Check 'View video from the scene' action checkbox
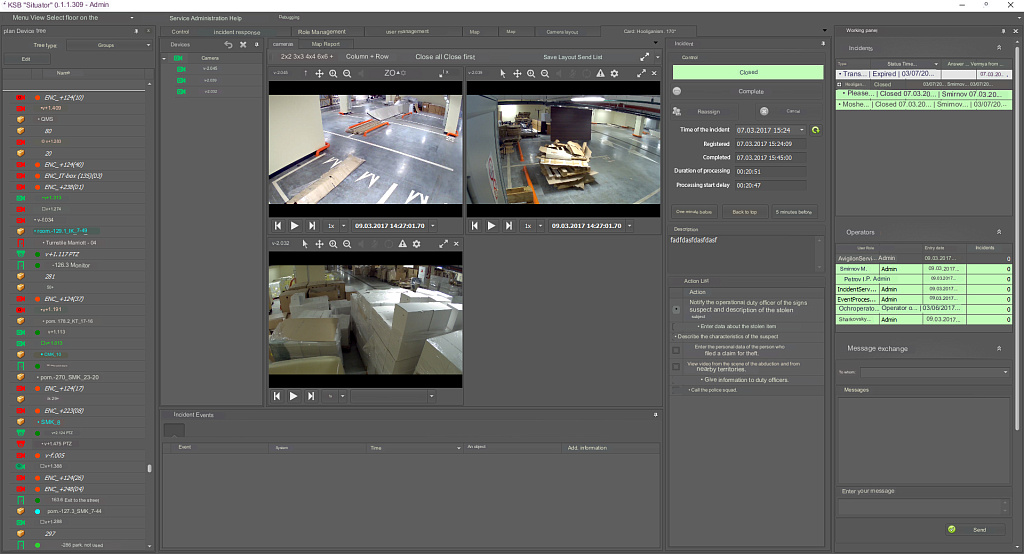 (676, 365)
